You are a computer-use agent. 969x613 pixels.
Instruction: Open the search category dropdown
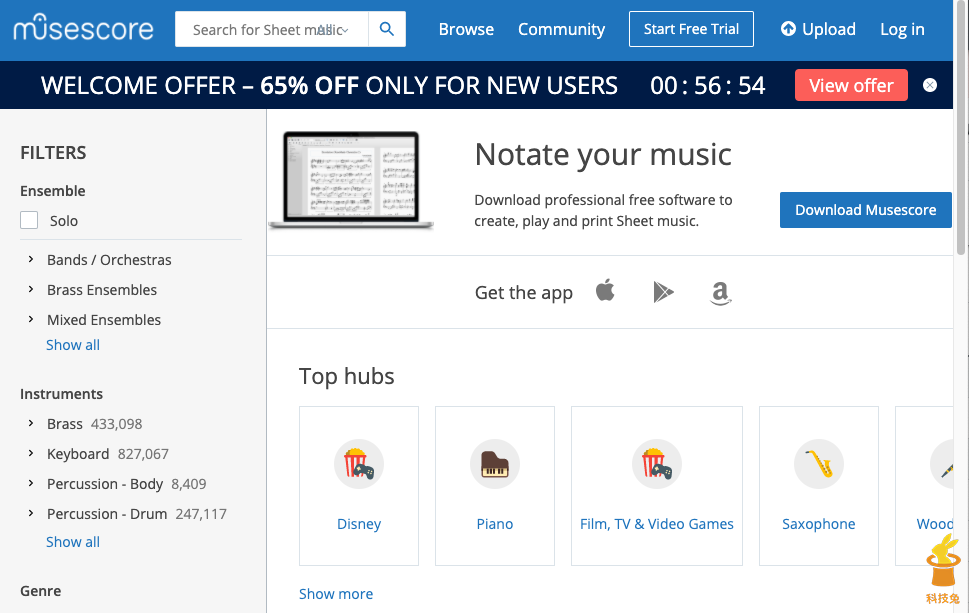coord(333,30)
